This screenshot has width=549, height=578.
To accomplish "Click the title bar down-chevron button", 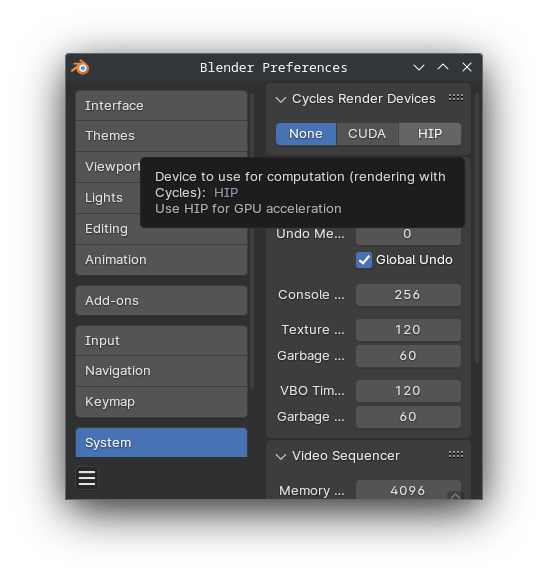I will pos(419,67).
